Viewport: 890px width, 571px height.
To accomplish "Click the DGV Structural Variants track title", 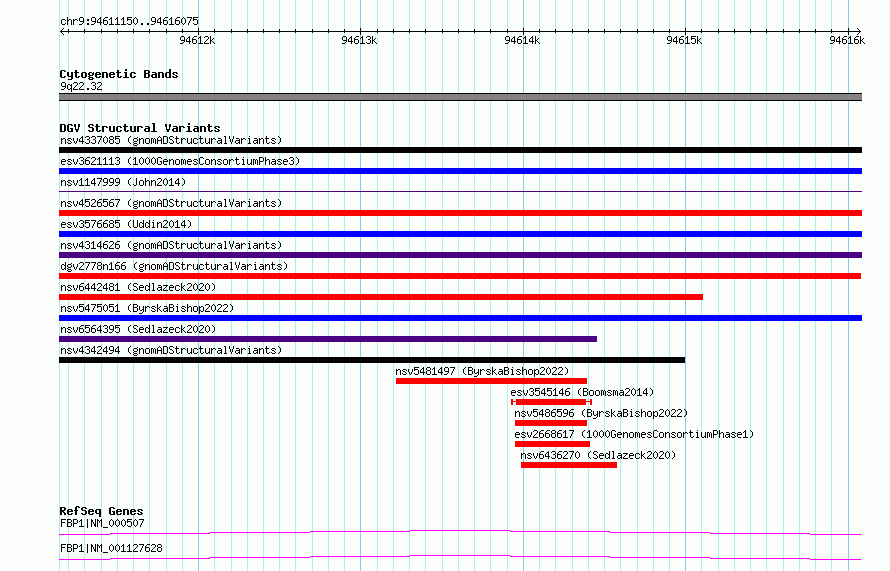I will pyautogui.click(x=140, y=128).
